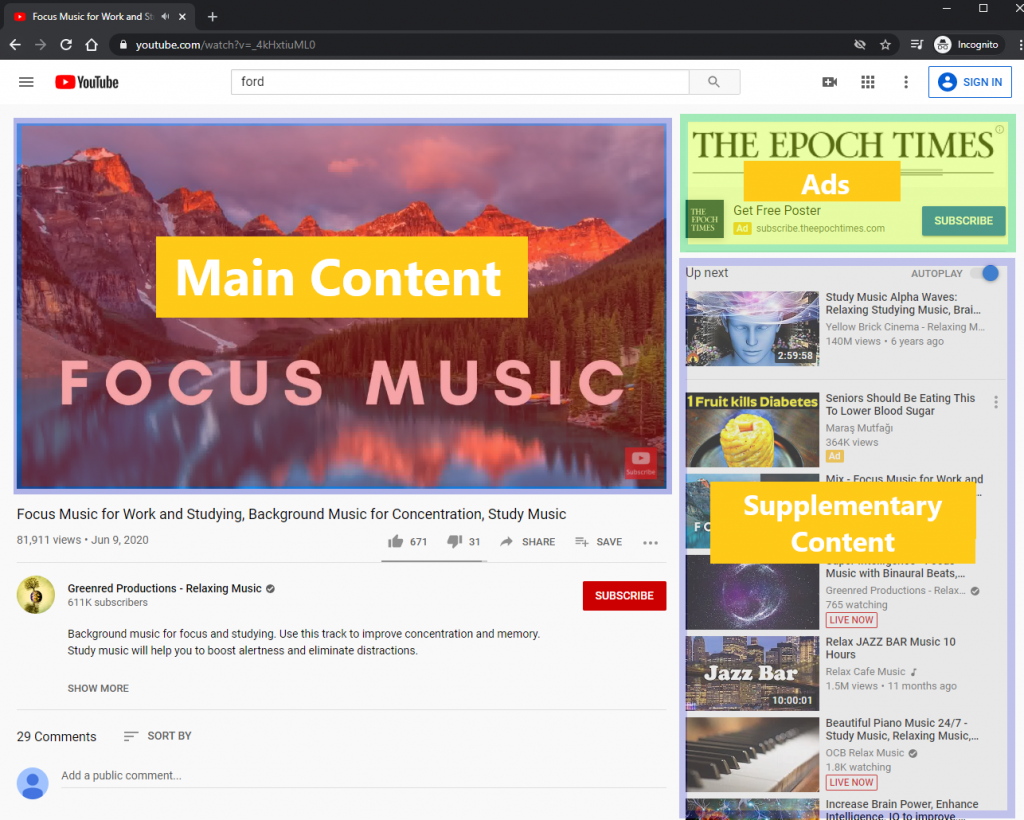Subscribe to Greenred Productions with red button
The height and width of the screenshot is (820, 1024).
click(624, 595)
